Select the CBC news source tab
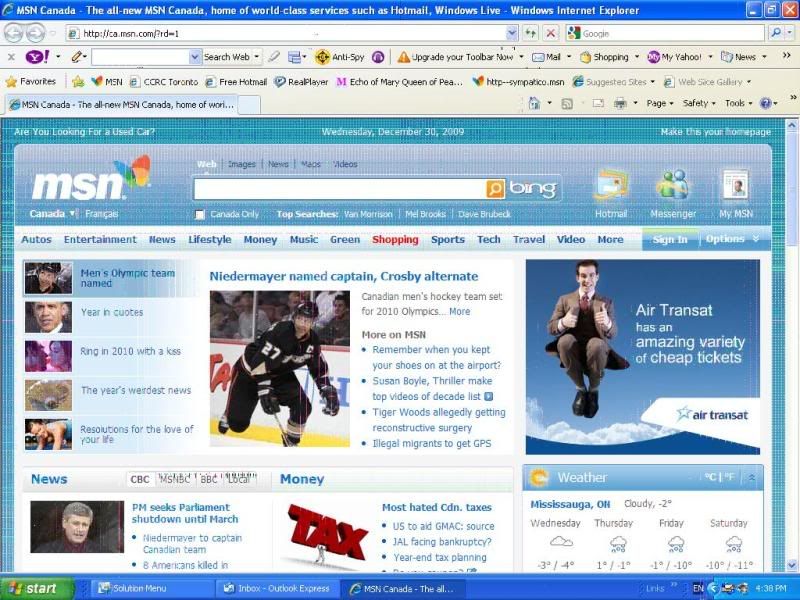 click(x=140, y=480)
